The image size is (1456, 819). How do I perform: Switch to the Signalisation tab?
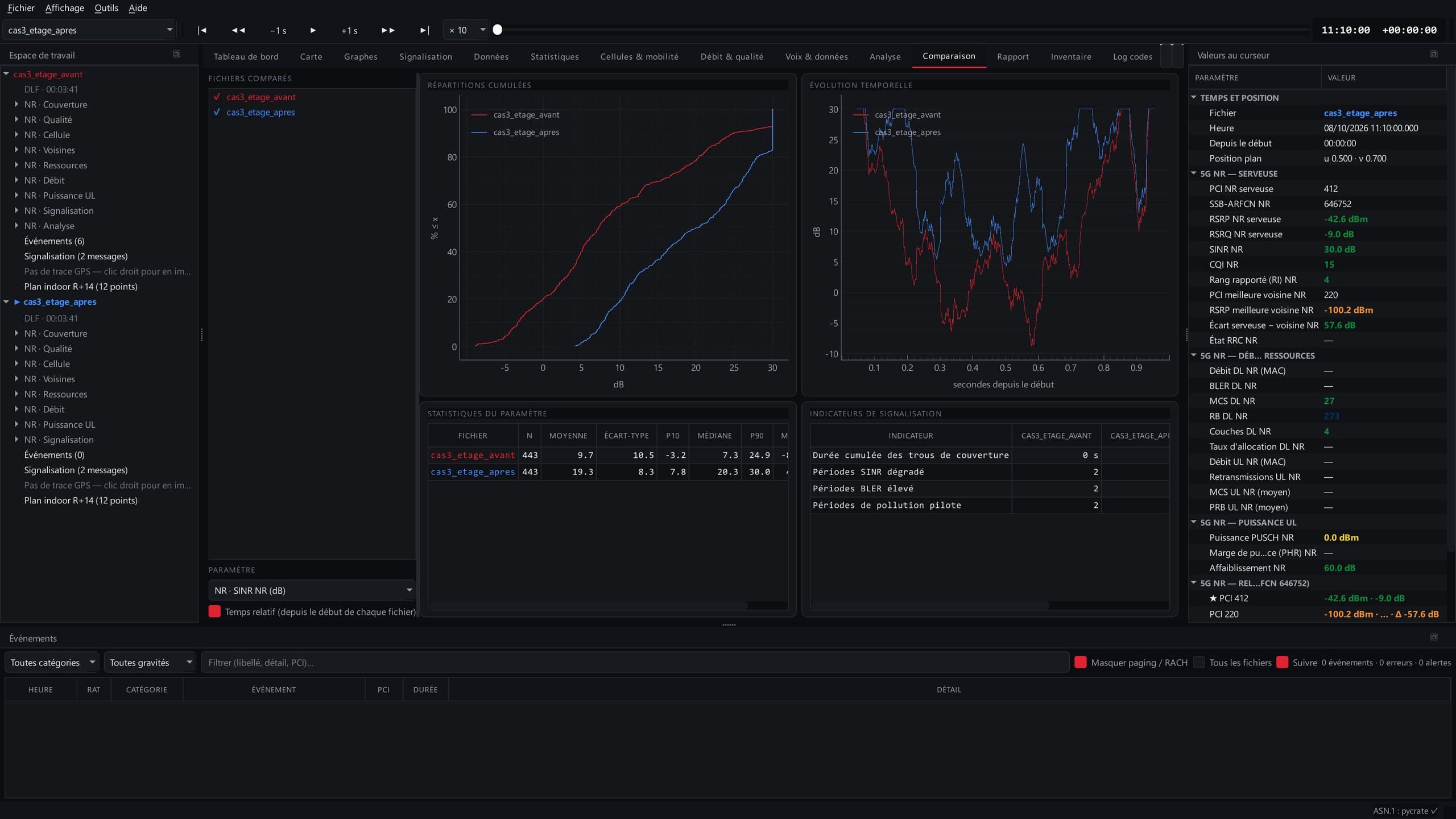coord(425,57)
